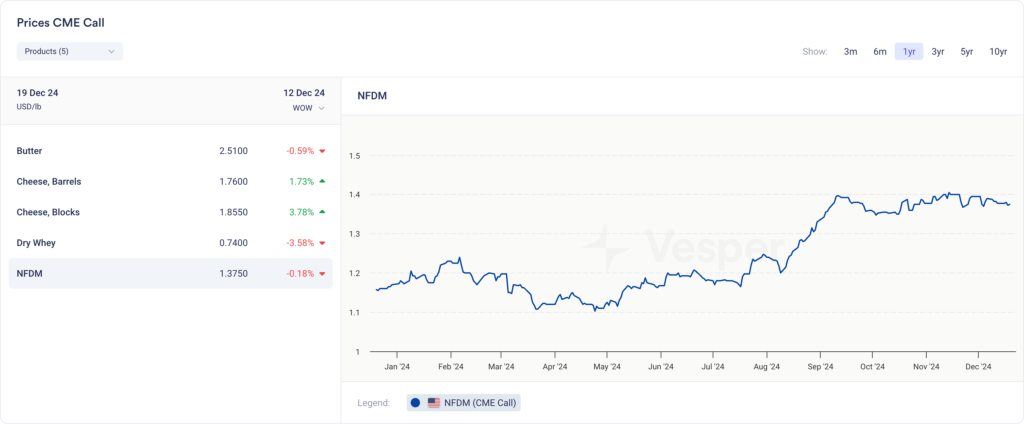The width and height of the screenshot is (1024, 424).
Task: Click the blue NFDM legend color dot
Action: tap(415, 402)
